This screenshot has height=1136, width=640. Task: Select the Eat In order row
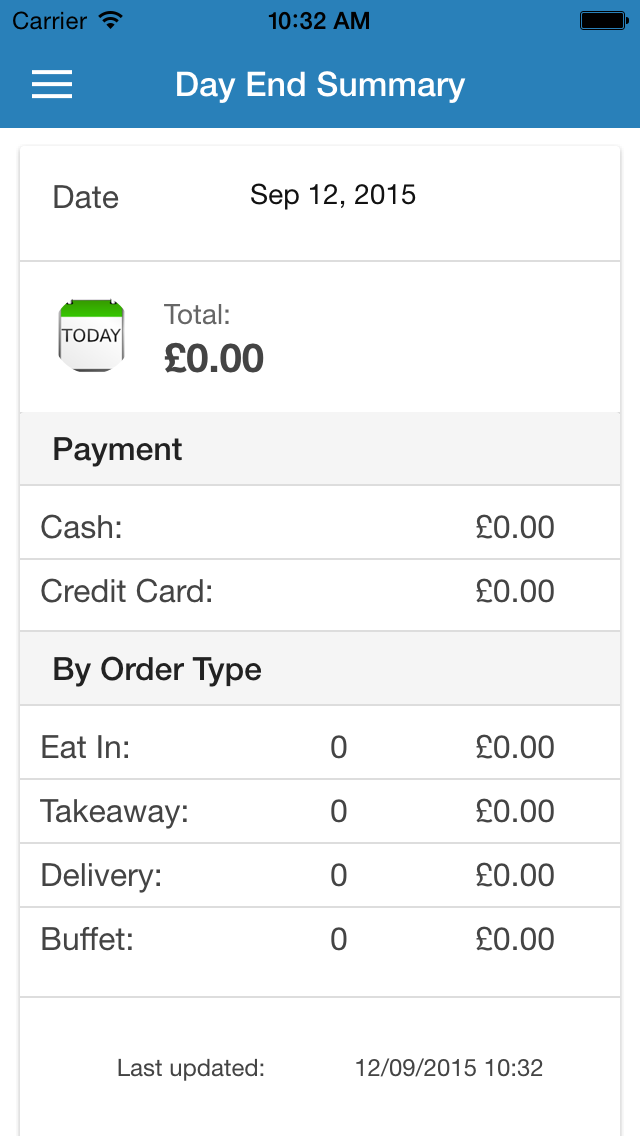coord(320,747)
